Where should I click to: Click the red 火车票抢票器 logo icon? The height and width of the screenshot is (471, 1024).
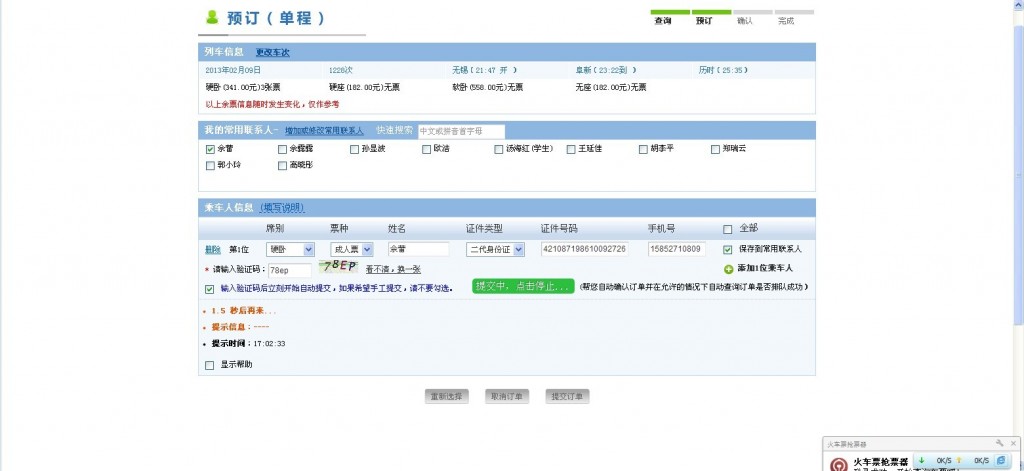[839, 464]
